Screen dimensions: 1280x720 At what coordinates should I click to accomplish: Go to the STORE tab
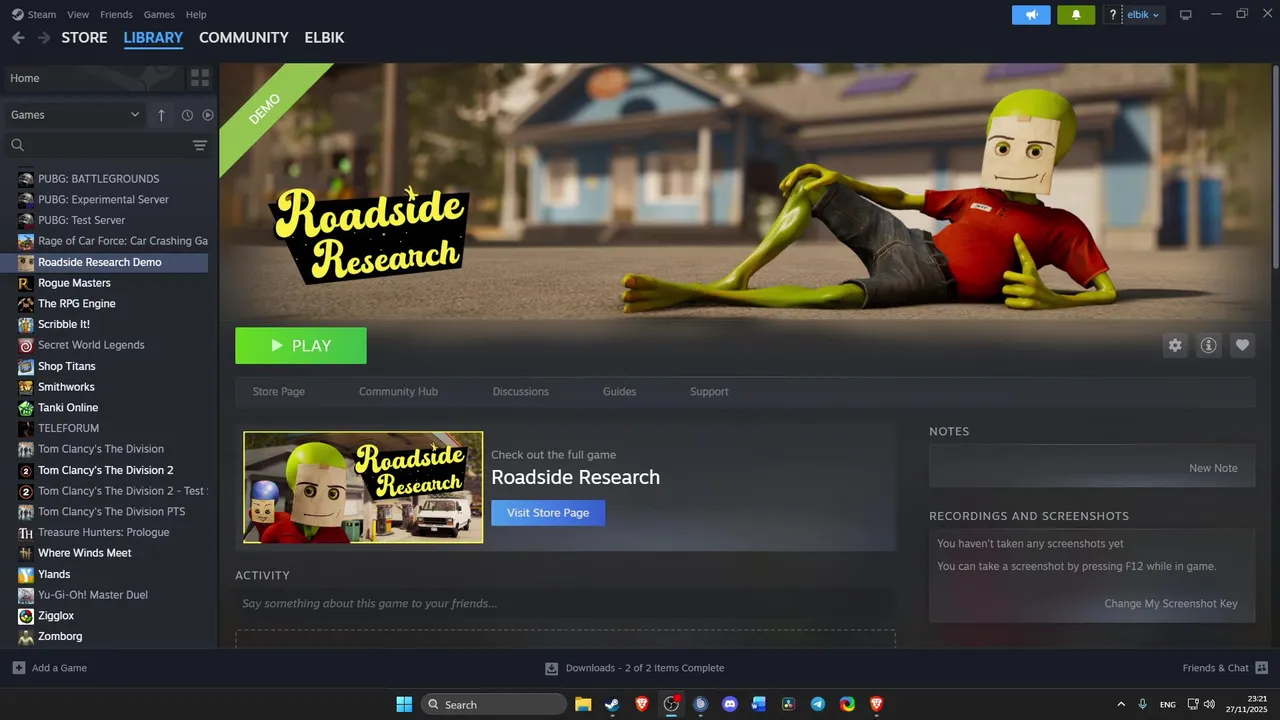click(84, 38)
